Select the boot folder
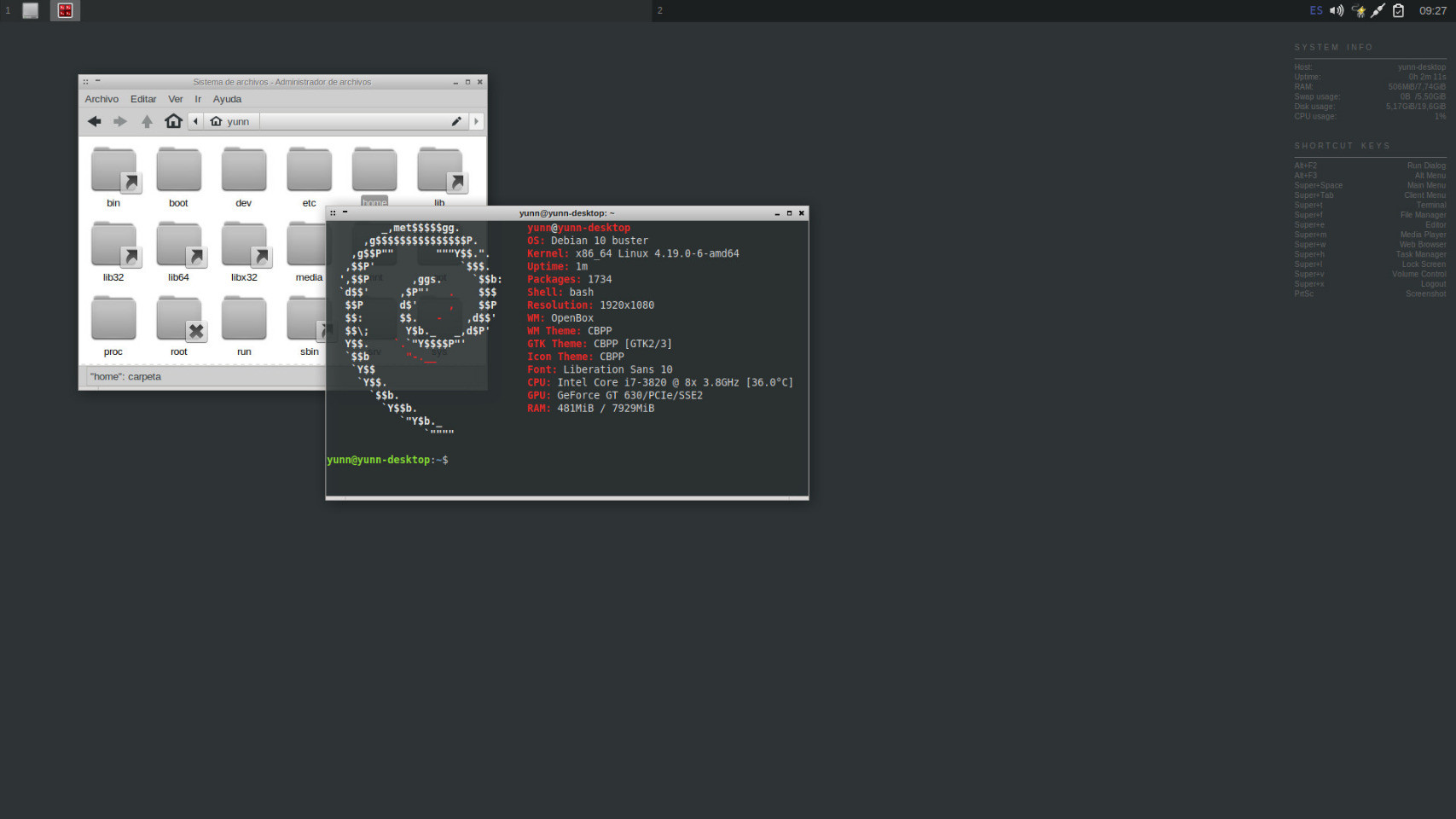Viewport: 1456px width, 819px height. pos(178,177)
